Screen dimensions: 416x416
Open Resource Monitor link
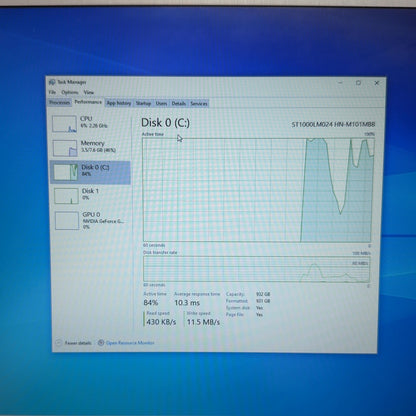(130, 343)
